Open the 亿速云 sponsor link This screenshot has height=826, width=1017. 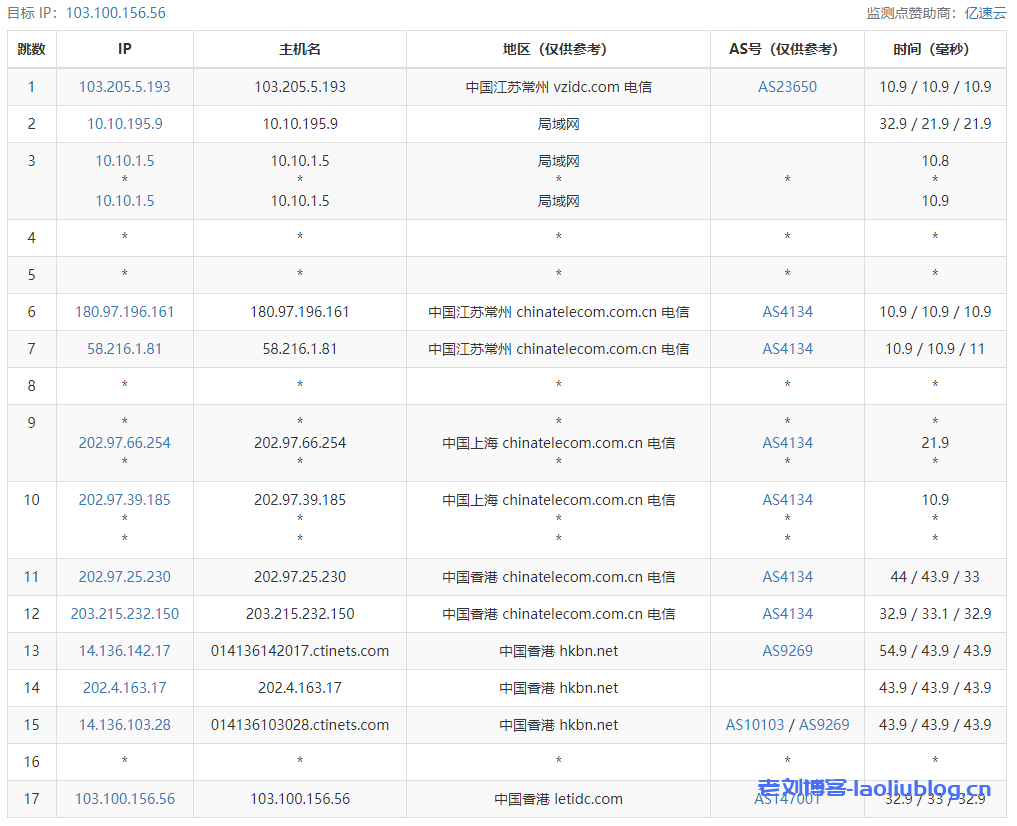985,13
